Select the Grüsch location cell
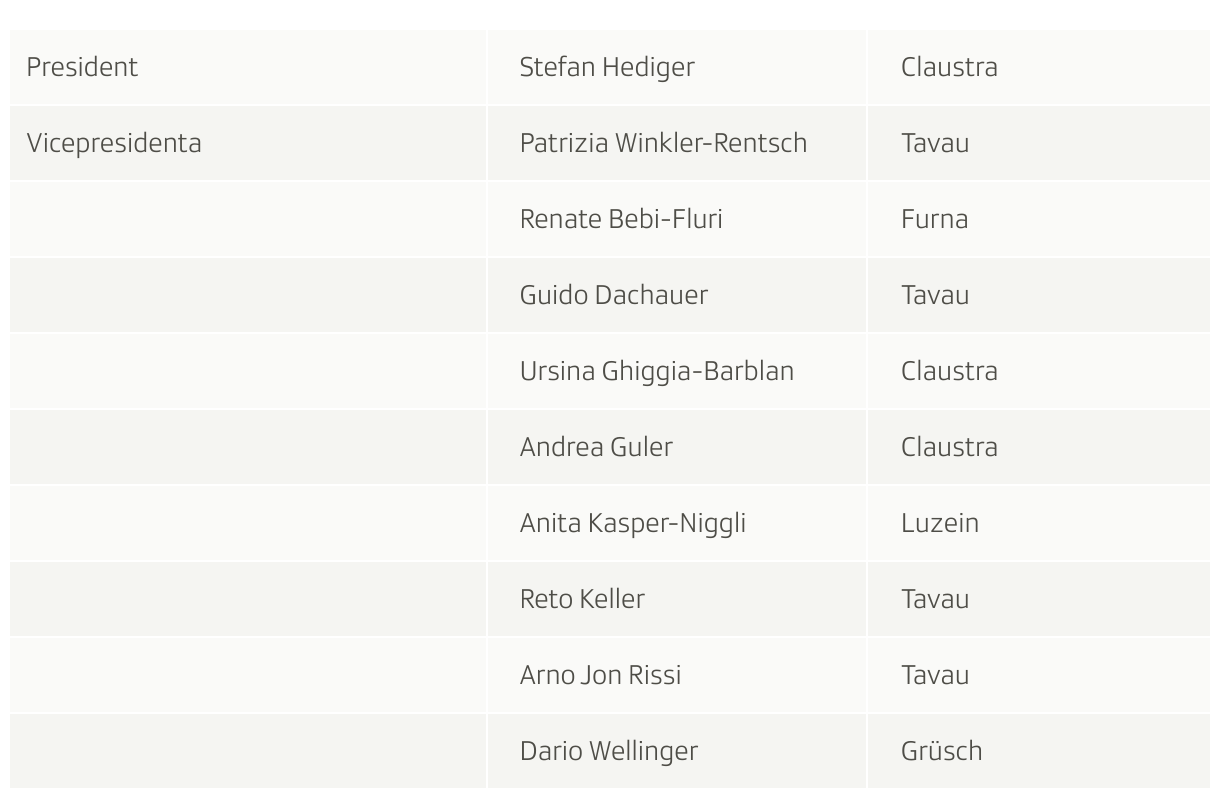Viewport: 1220px width, 798px height. pyautogui.click(x=941, y=751)
